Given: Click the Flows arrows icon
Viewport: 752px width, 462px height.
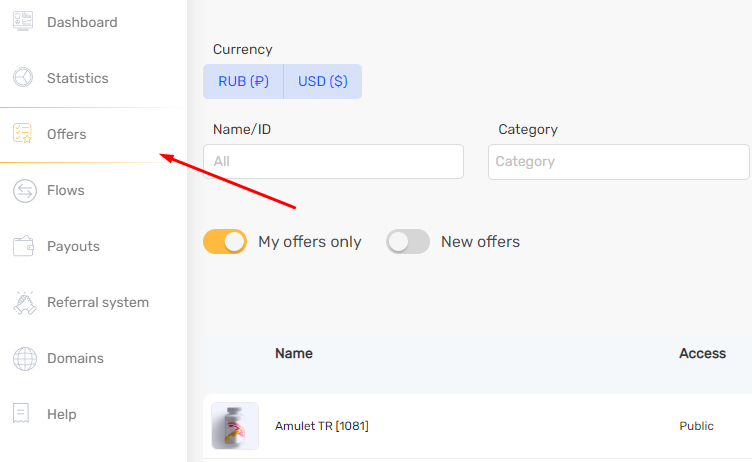Looking at the screenshot, I should 23,190.
